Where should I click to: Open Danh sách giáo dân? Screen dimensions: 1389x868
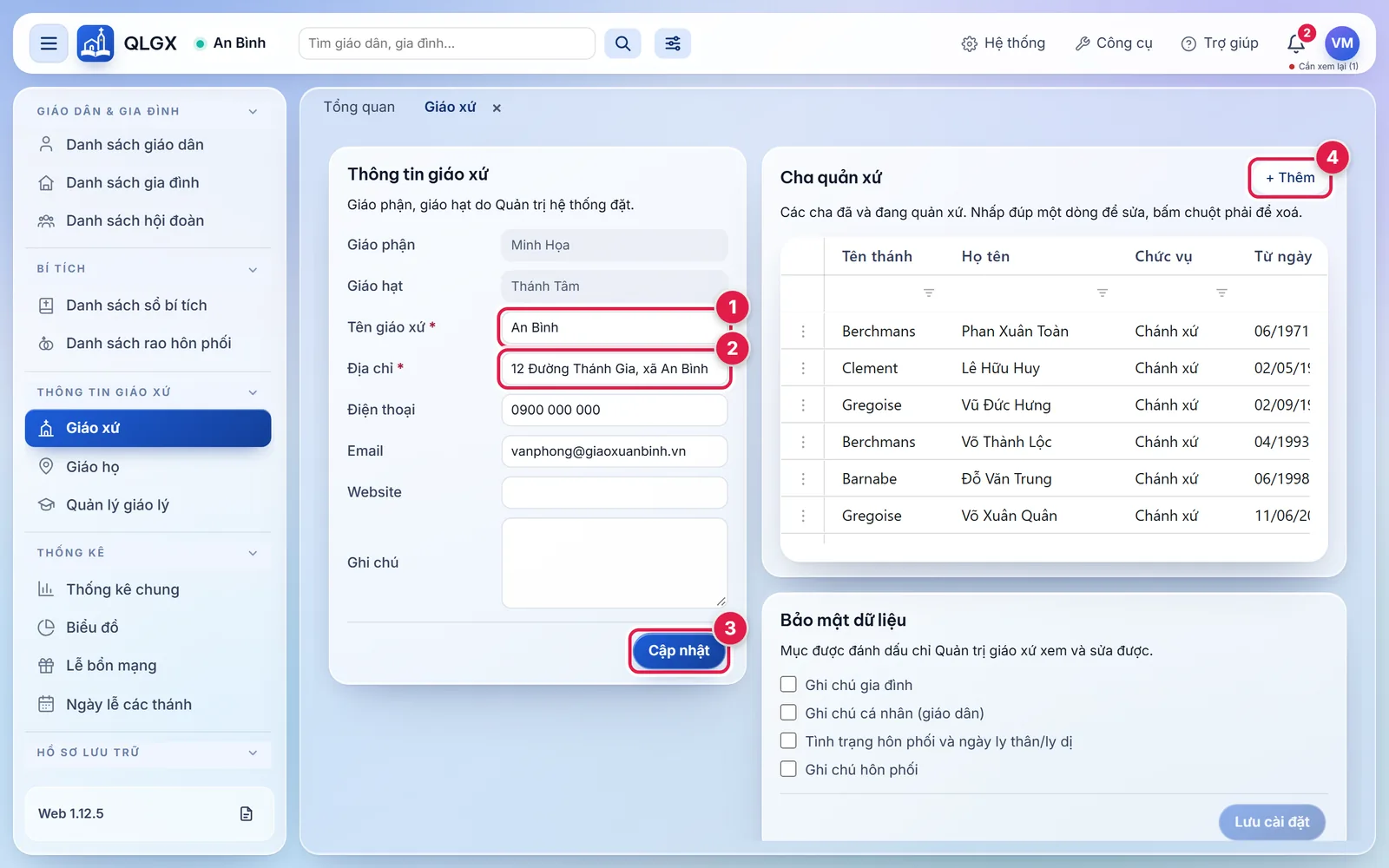click(x=148, y=145)
